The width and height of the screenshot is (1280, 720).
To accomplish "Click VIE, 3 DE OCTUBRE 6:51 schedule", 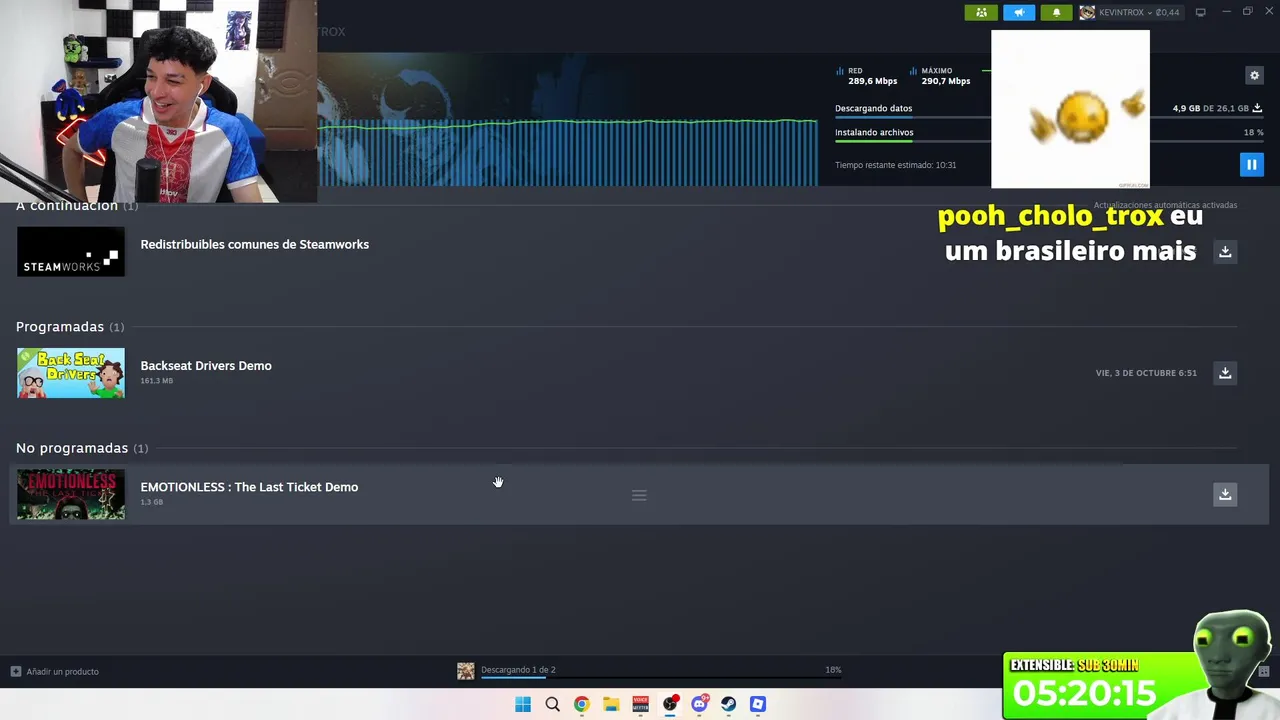I will point(1146,373).
